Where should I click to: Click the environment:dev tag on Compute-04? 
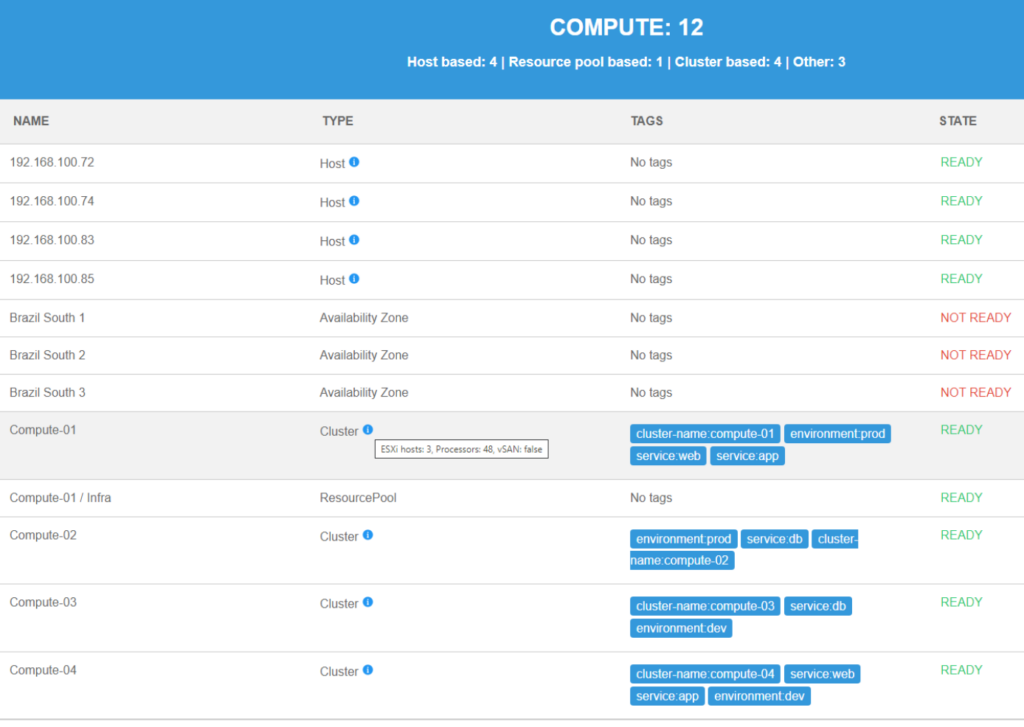759,696
